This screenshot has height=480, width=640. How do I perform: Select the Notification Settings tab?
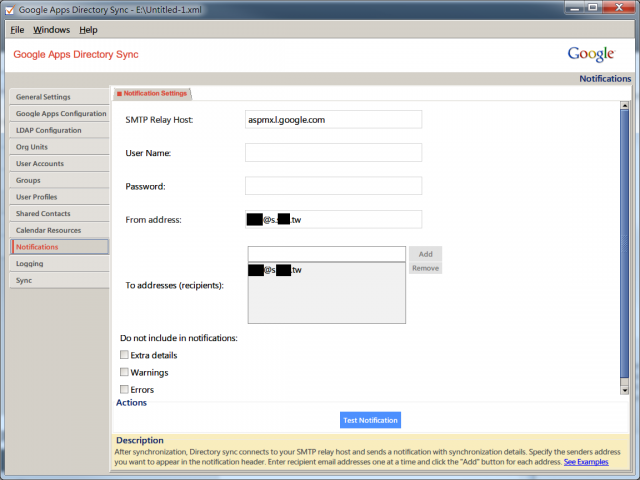[152, 93]
